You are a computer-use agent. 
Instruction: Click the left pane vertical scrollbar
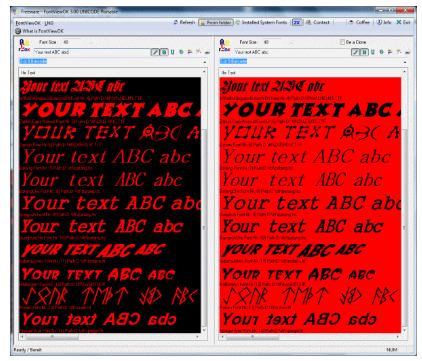(x=205, y=228)
